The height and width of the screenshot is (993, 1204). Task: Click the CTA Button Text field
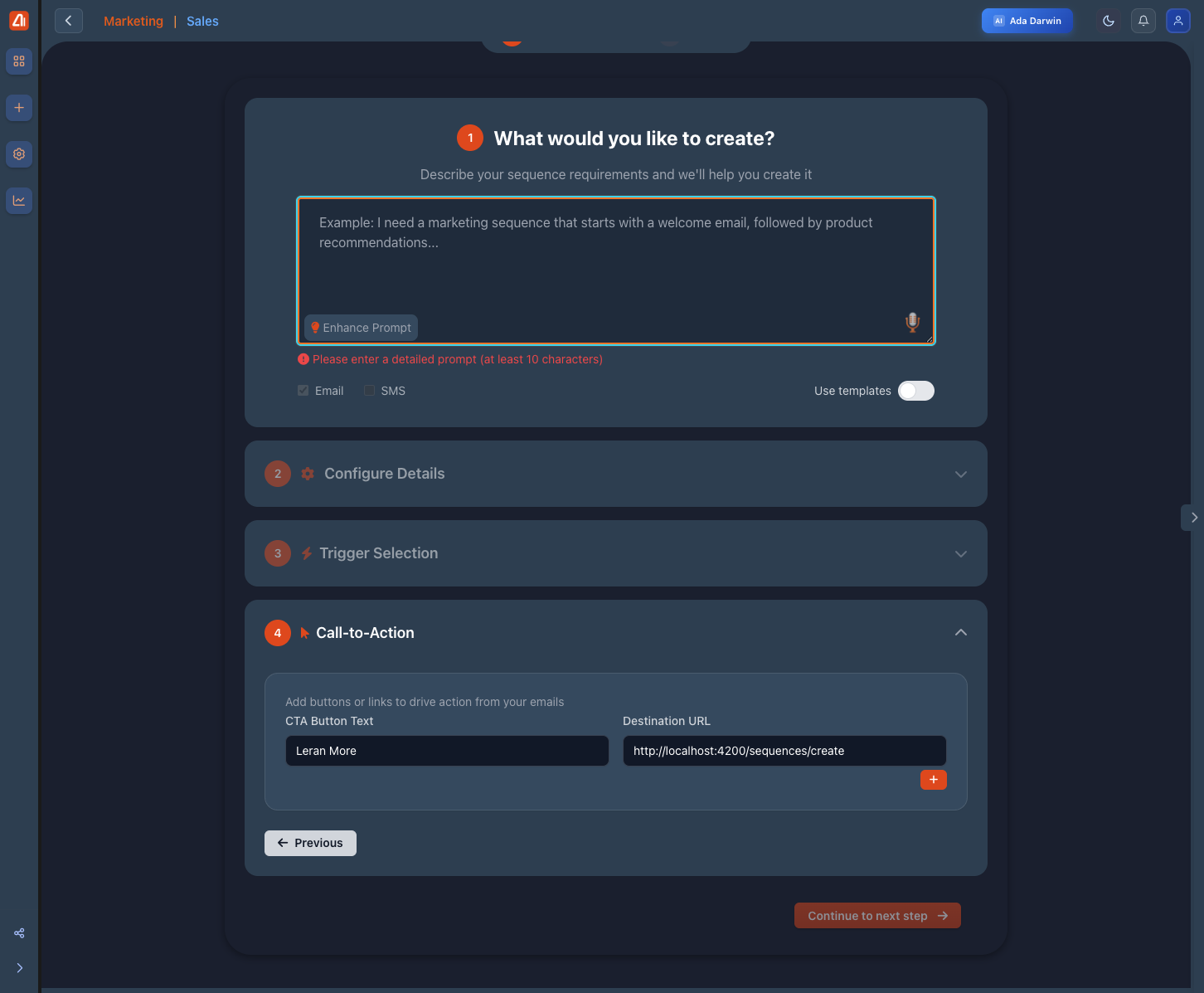pyautogui.click(x=447, y=751)
